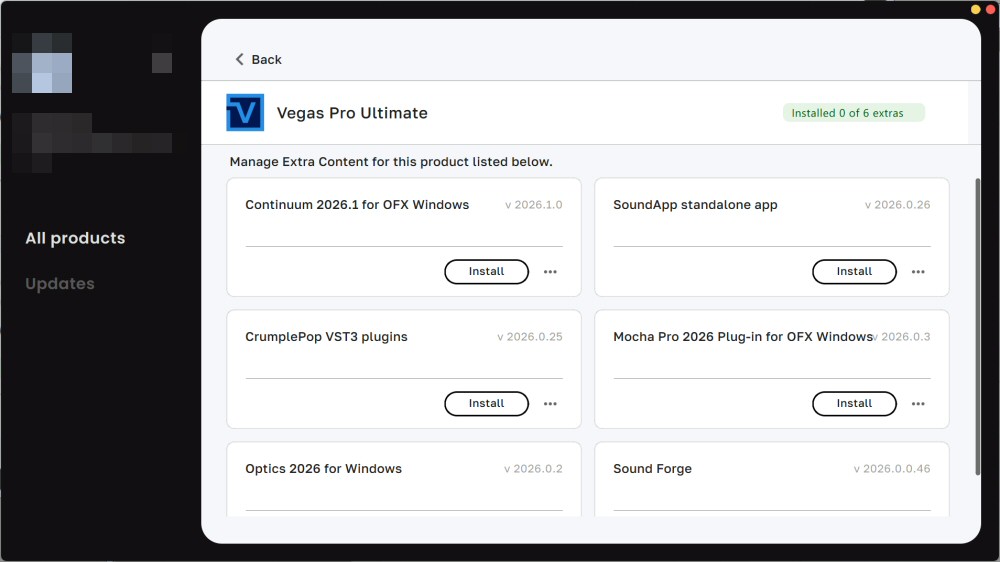Go back using the Back arrow
This screenshot has width=1000, height=562.
(x=258, y=60)
